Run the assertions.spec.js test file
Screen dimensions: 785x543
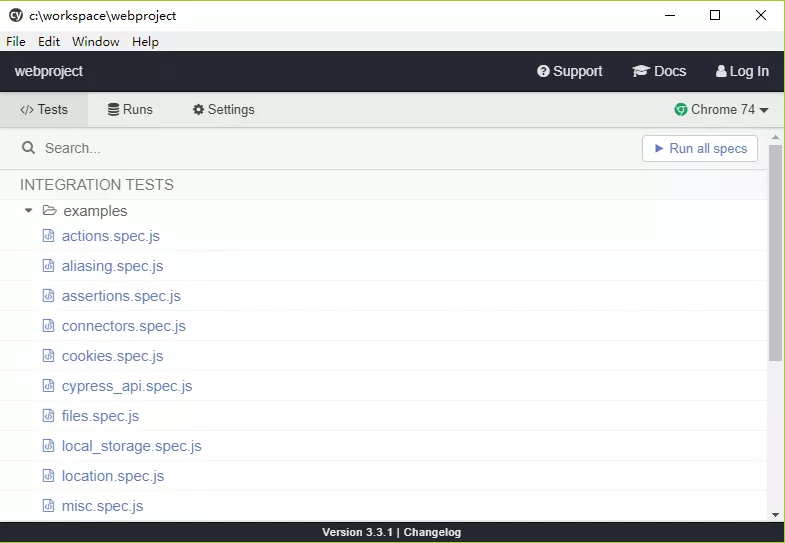pyautogui.click(x=121, y=296)
